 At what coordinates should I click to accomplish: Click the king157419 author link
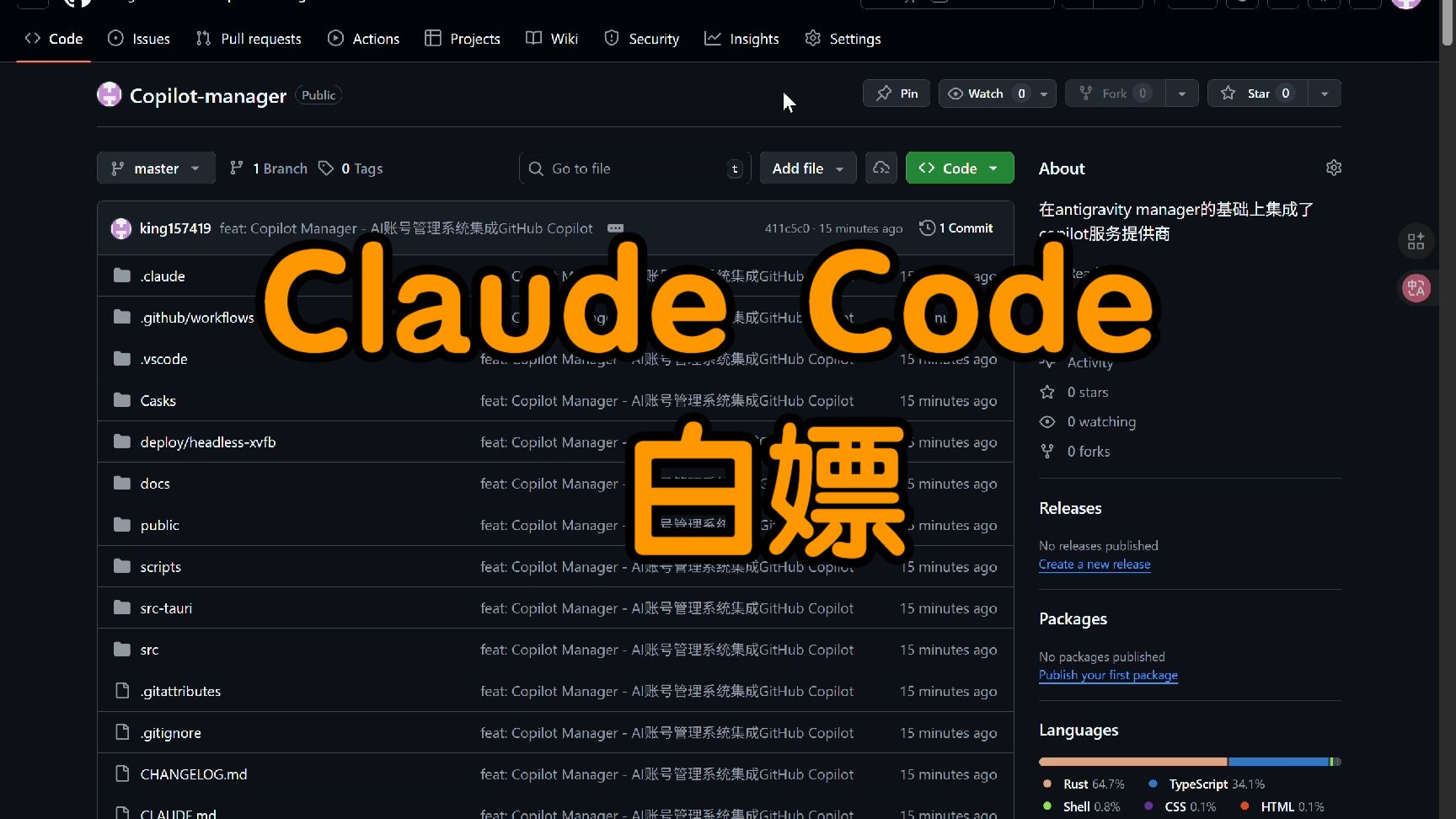click(175, 228)
